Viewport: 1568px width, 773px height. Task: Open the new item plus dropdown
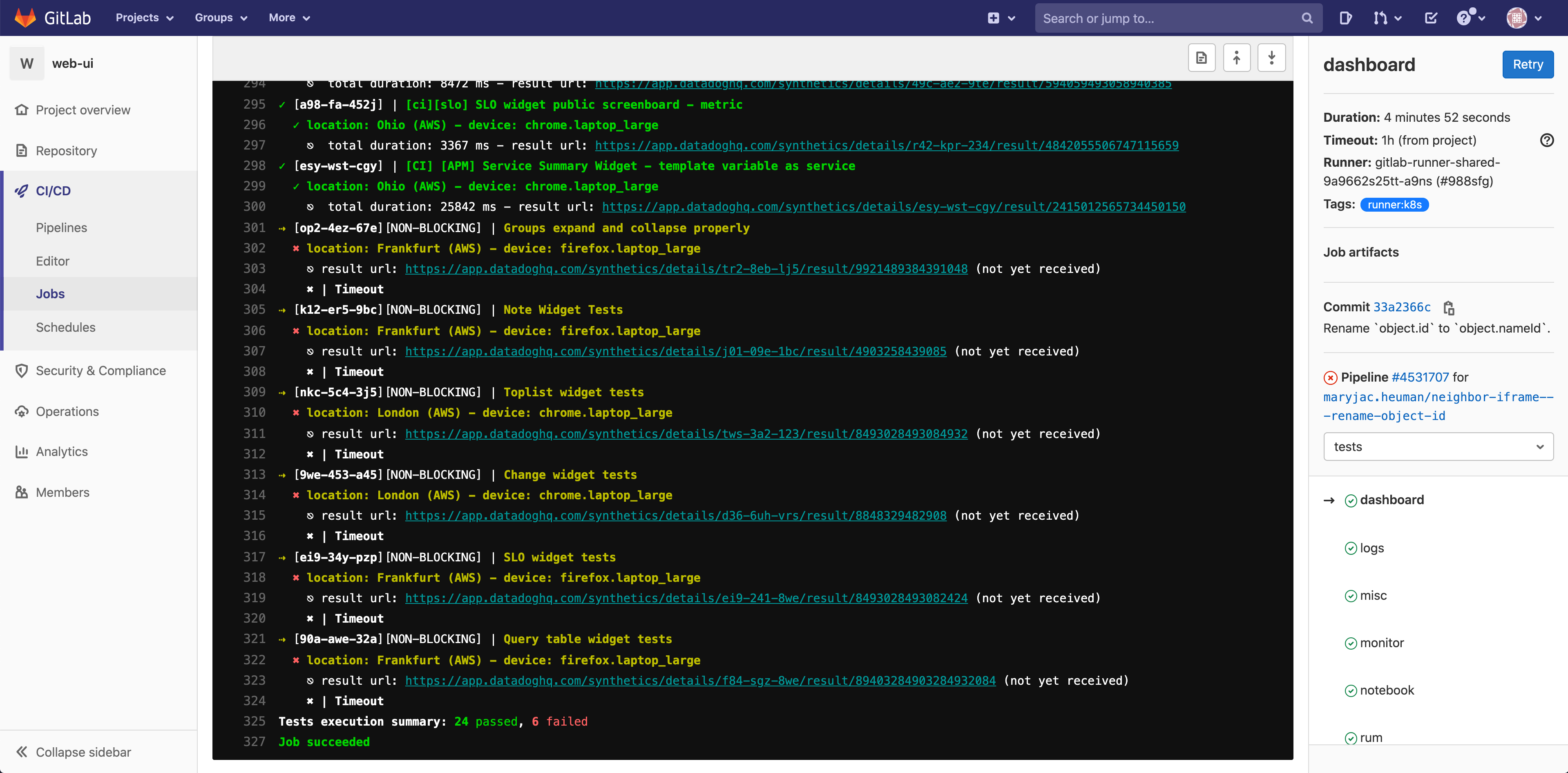pos(1001,18)
